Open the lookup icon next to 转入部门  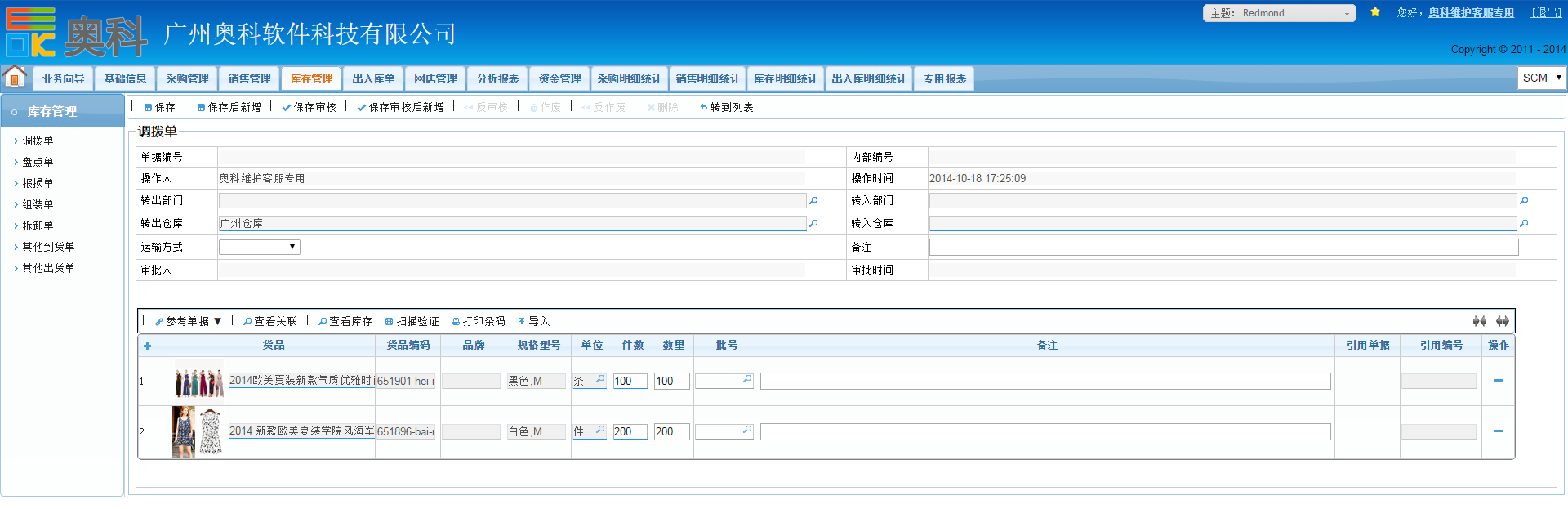pyautogui.click(x=1524, y=200)
